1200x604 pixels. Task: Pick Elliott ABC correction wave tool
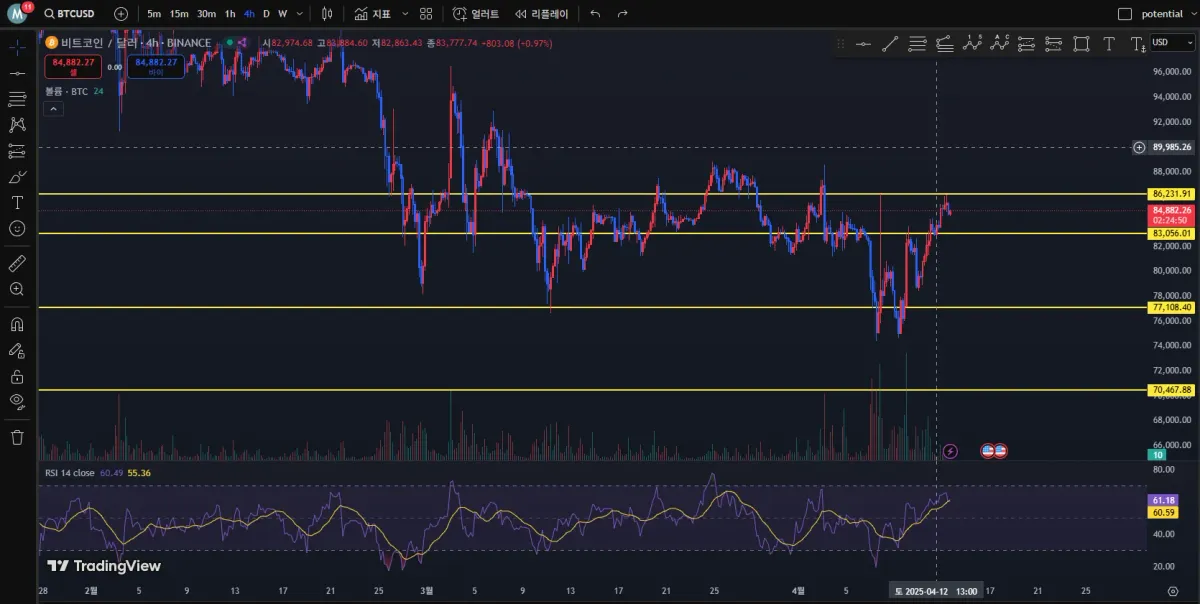[999, 43]
